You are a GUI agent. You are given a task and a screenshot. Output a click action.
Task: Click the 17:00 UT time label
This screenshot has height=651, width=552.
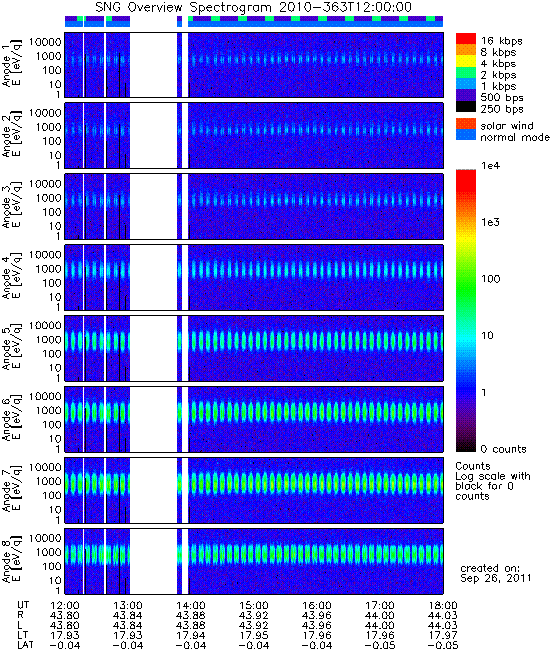[x=380, y=605]
